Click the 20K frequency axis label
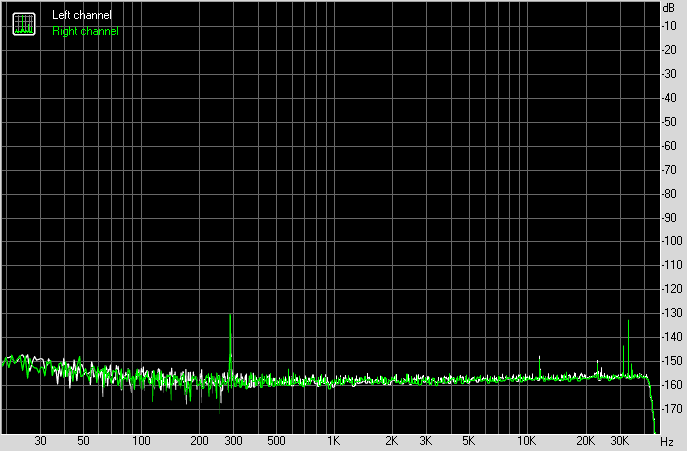The width and height of the screenshot is (687, 451). tap(586, 441)
